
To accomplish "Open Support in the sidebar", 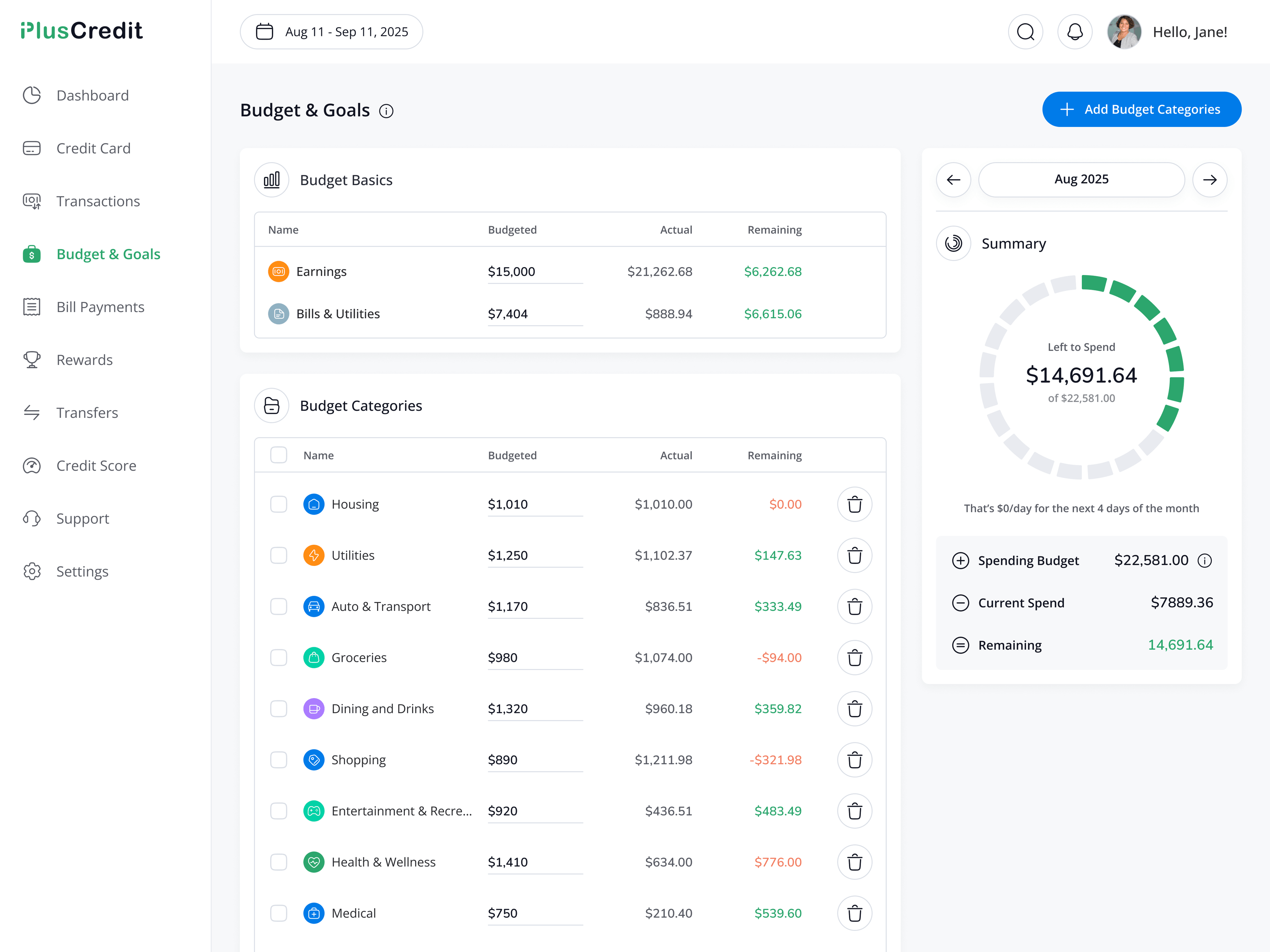I will (x=66, y=518).
